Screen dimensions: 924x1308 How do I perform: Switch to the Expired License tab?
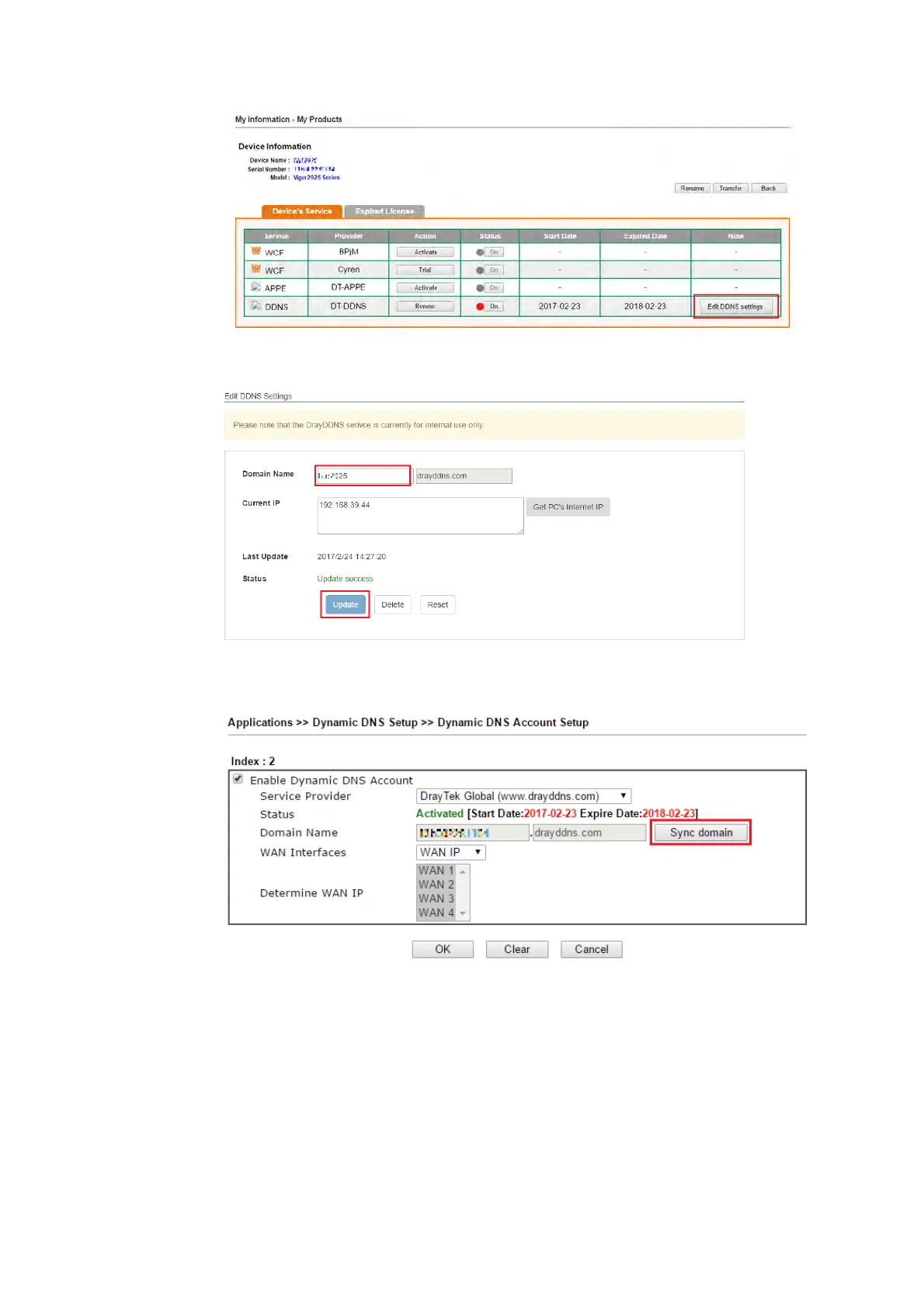pyautogui.click(x=384, y=211)
